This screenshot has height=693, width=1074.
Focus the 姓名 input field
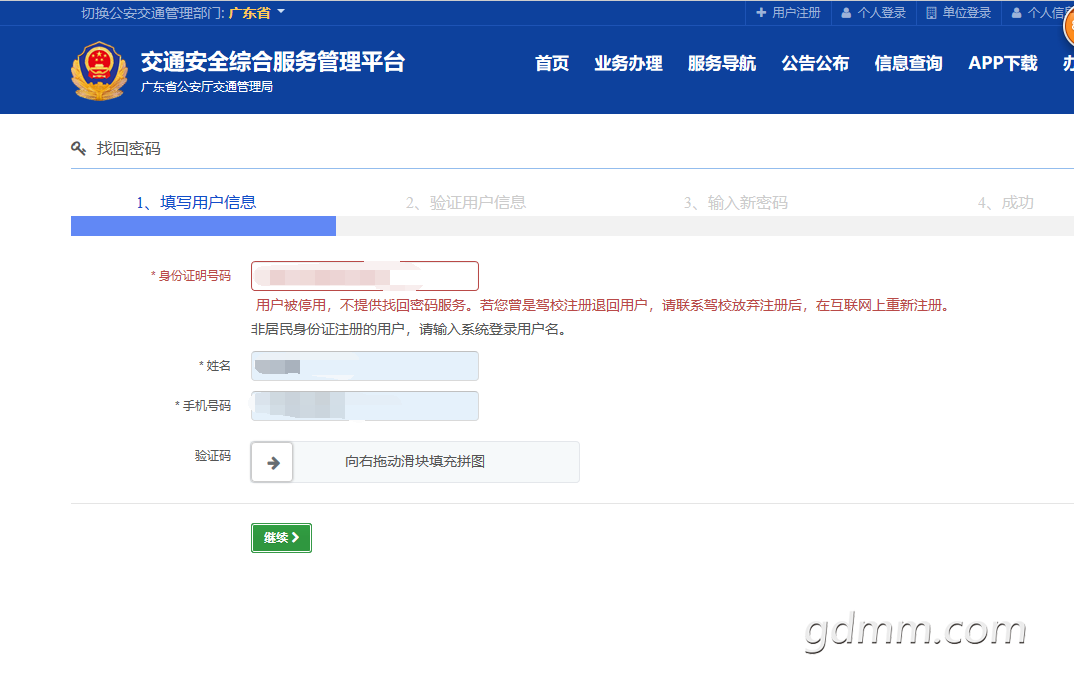coord(364,366)
